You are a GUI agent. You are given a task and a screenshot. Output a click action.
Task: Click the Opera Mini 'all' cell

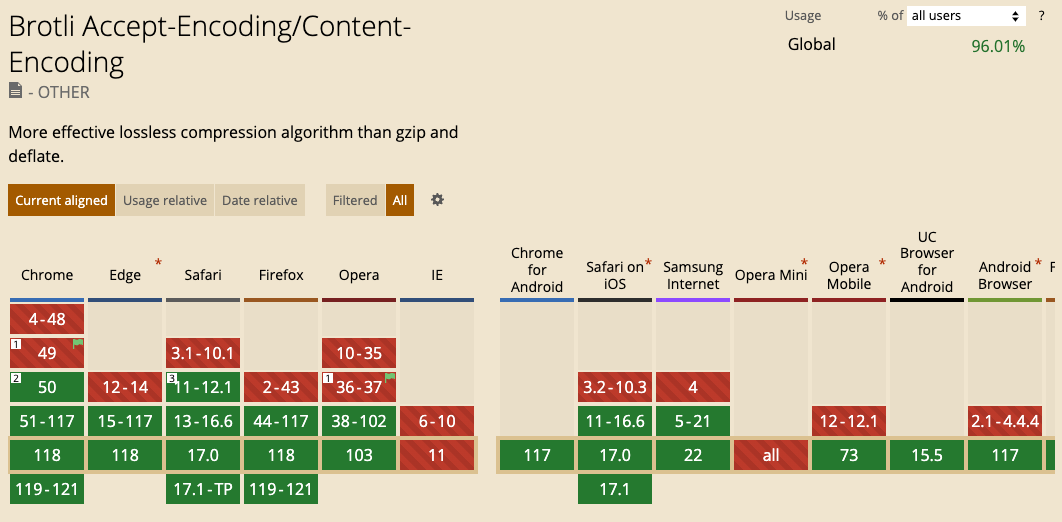(x=770, y=455)
